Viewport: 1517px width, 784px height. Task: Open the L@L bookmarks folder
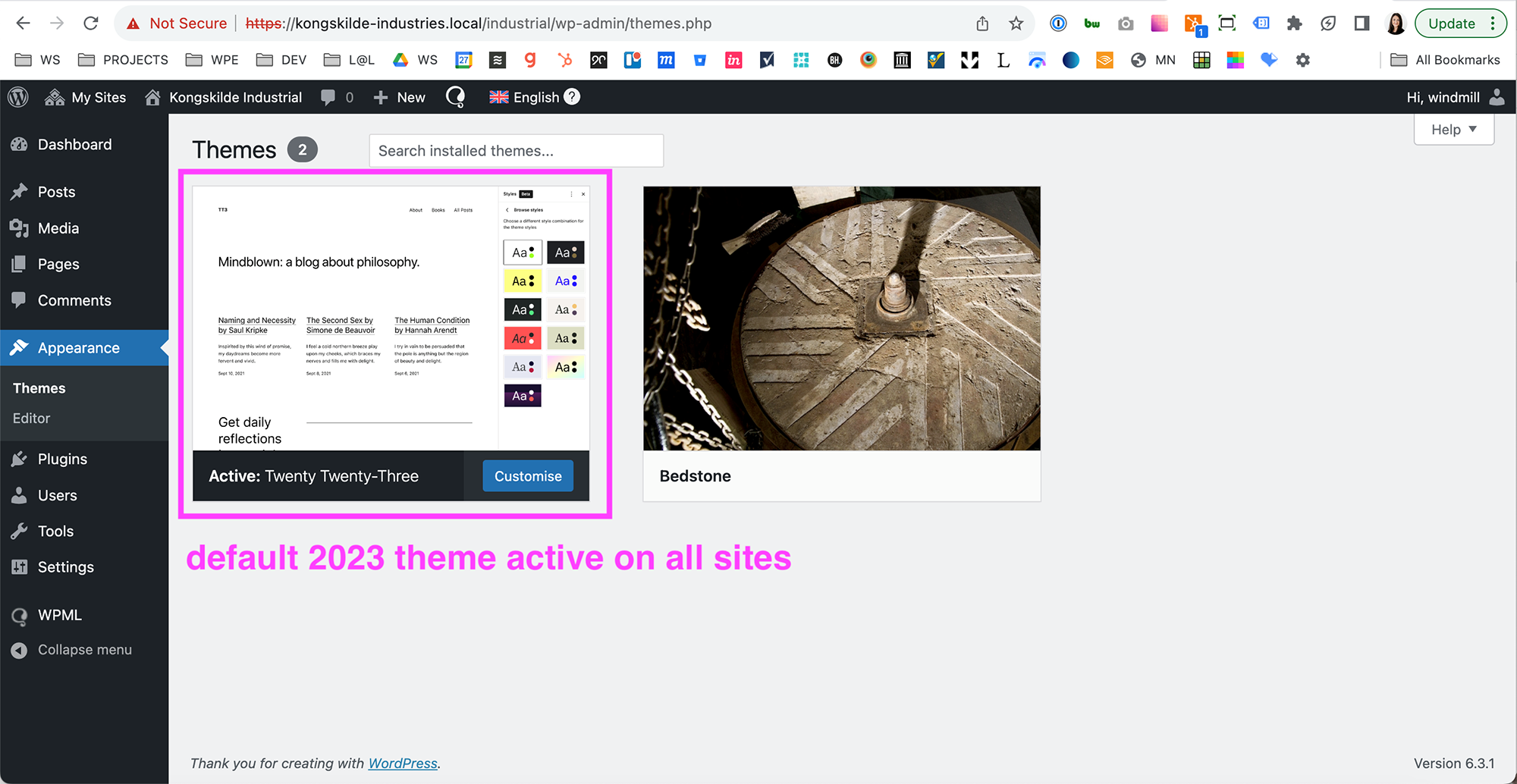tap(349, 60)
